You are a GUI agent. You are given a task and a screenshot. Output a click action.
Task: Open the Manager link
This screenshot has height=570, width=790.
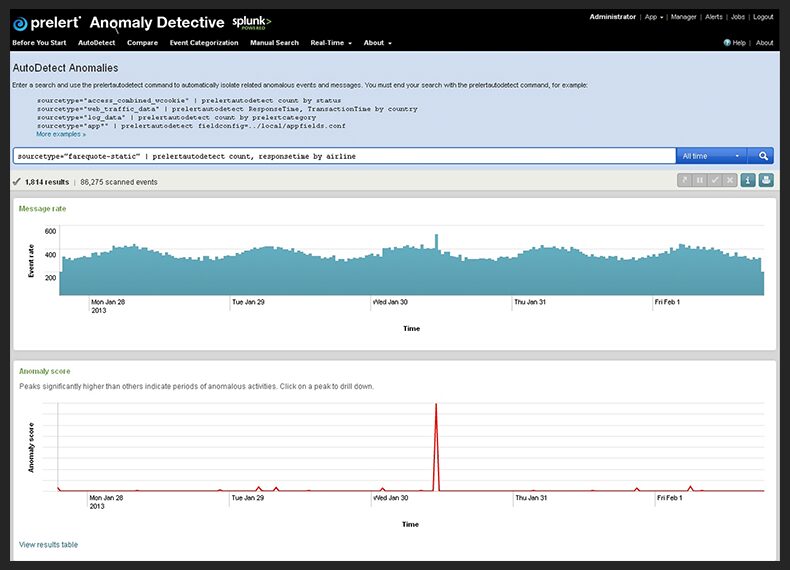point(683,17)
